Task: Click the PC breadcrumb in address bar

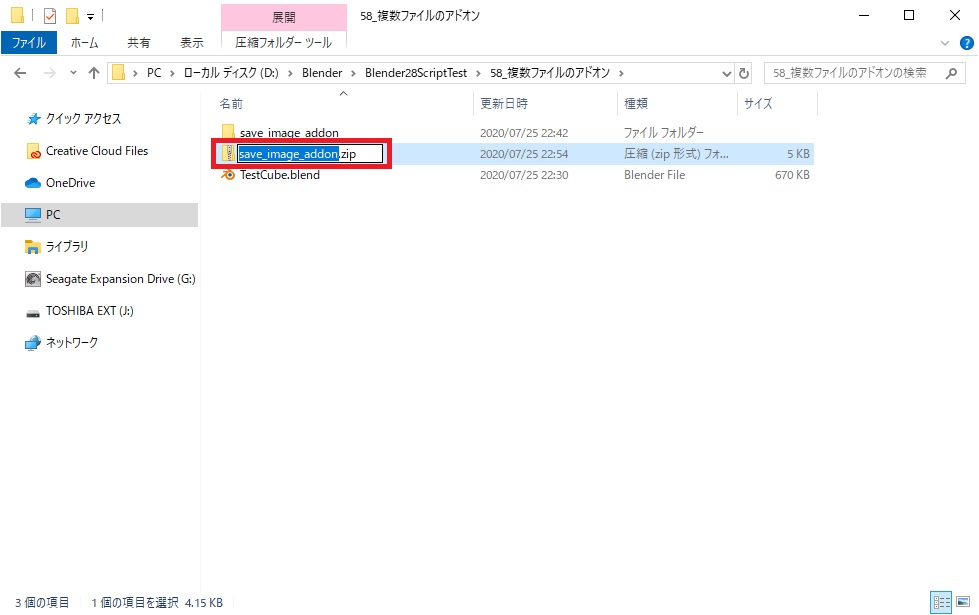Action: tap(154, 73)
